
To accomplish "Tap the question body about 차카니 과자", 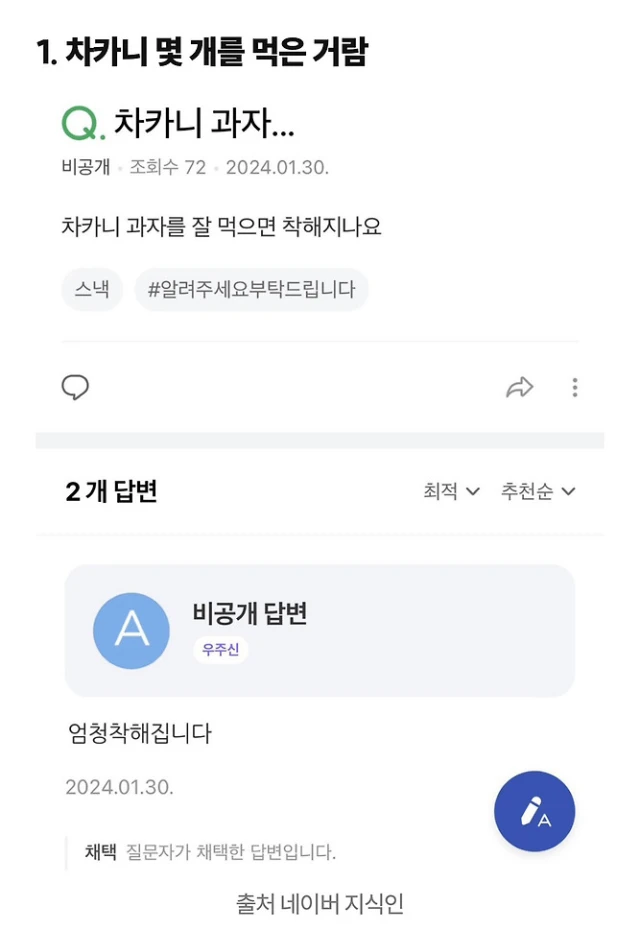I will coord(221,227).
